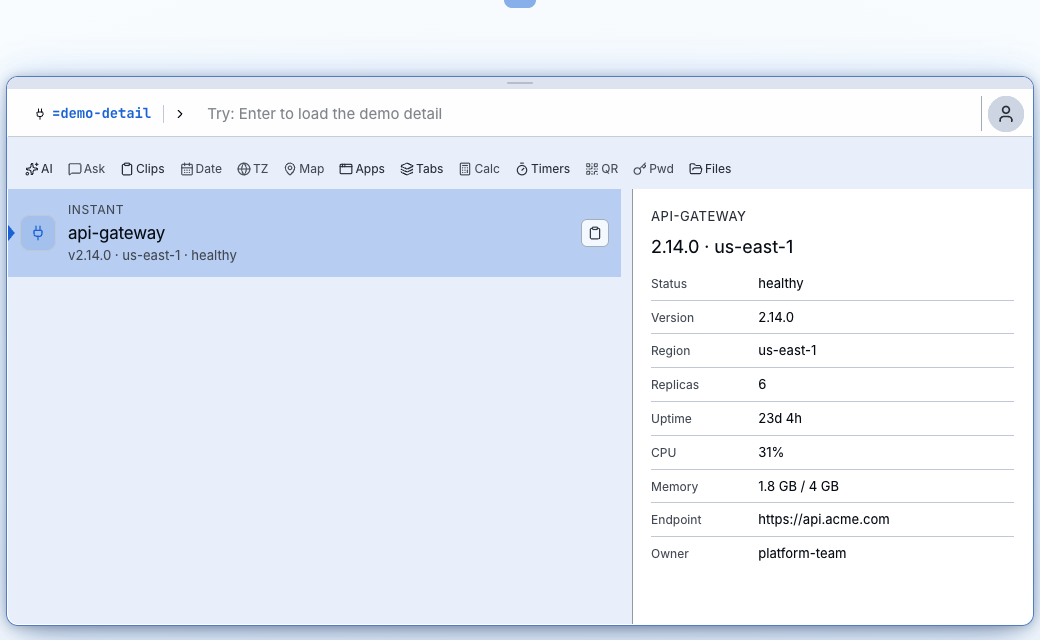Click the '2.14.0 · us-east-1' detail title

coord(722,247)
